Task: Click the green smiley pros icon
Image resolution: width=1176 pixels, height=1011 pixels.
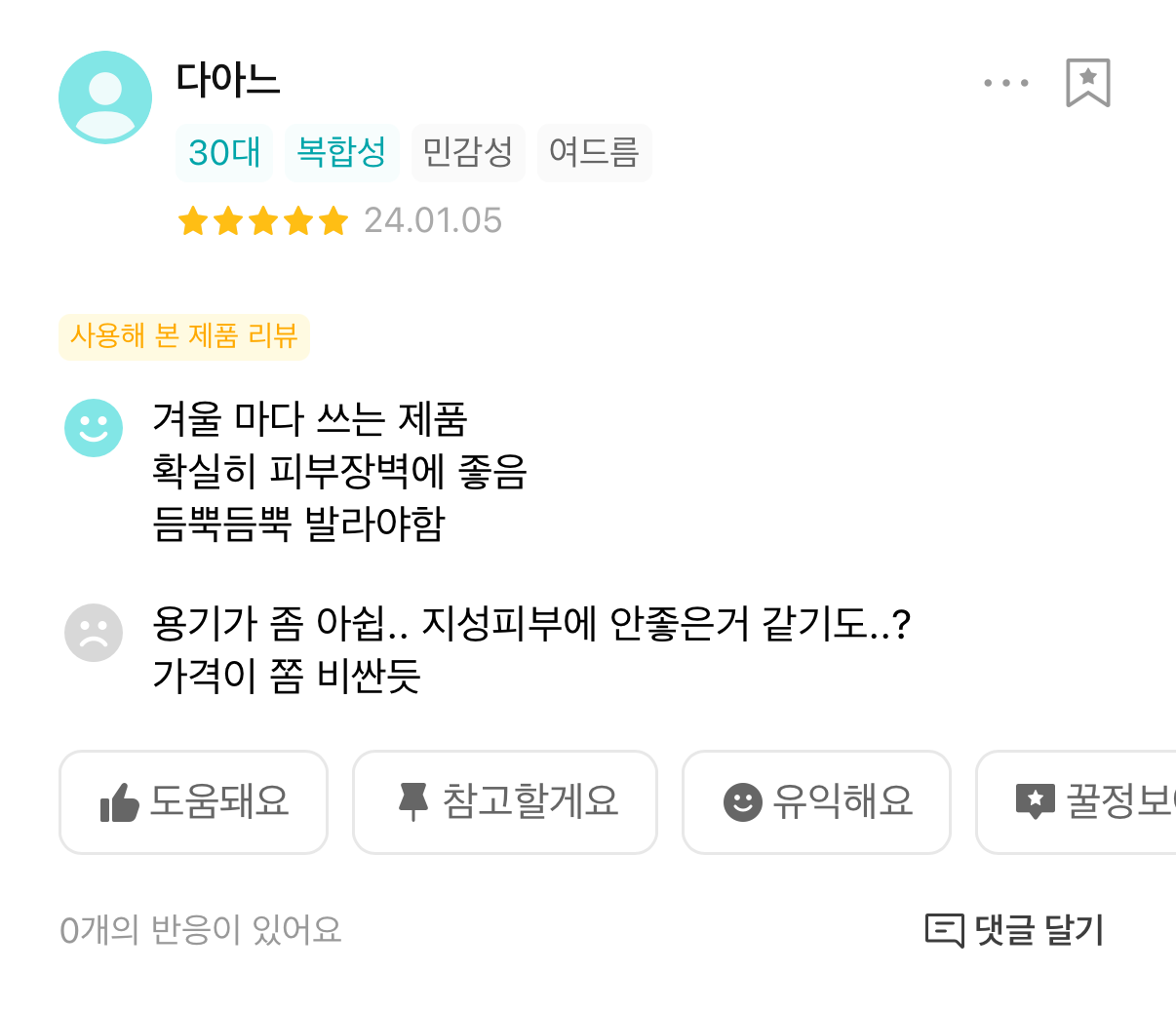Action: point(94,427)
